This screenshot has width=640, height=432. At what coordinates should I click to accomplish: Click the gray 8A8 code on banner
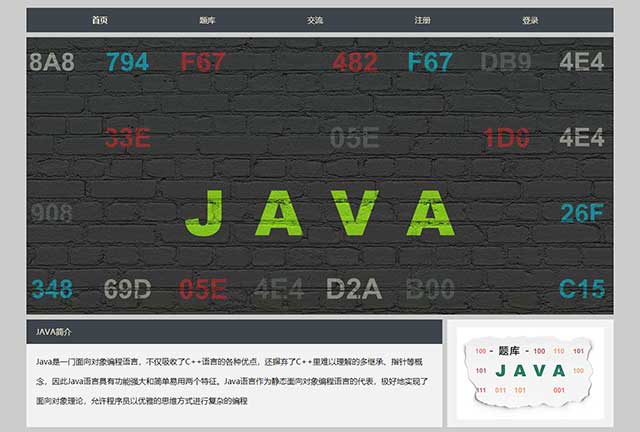[52, 62]
